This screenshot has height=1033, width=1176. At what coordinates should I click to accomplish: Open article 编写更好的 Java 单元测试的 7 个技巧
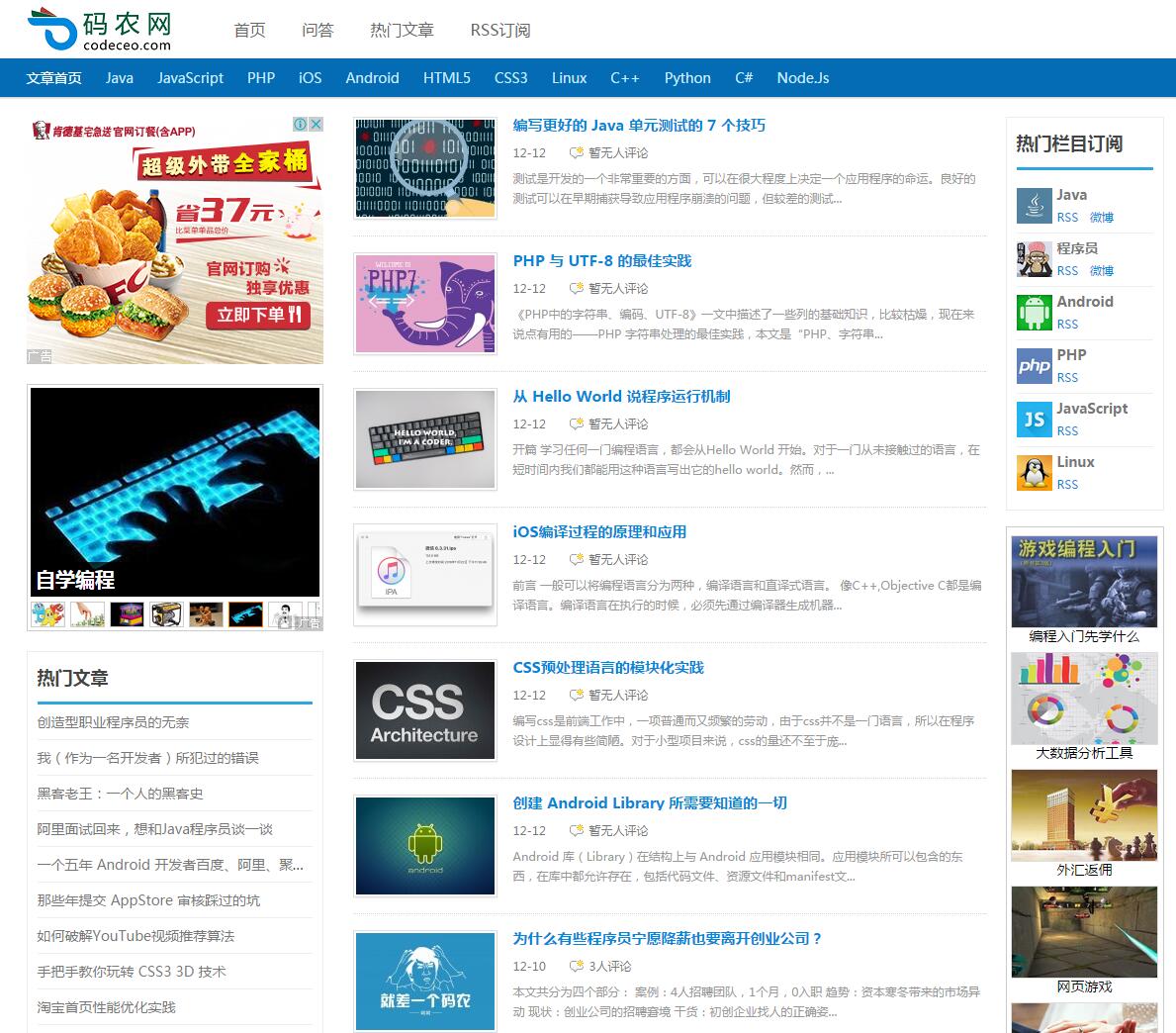click(x=639, y=126)
